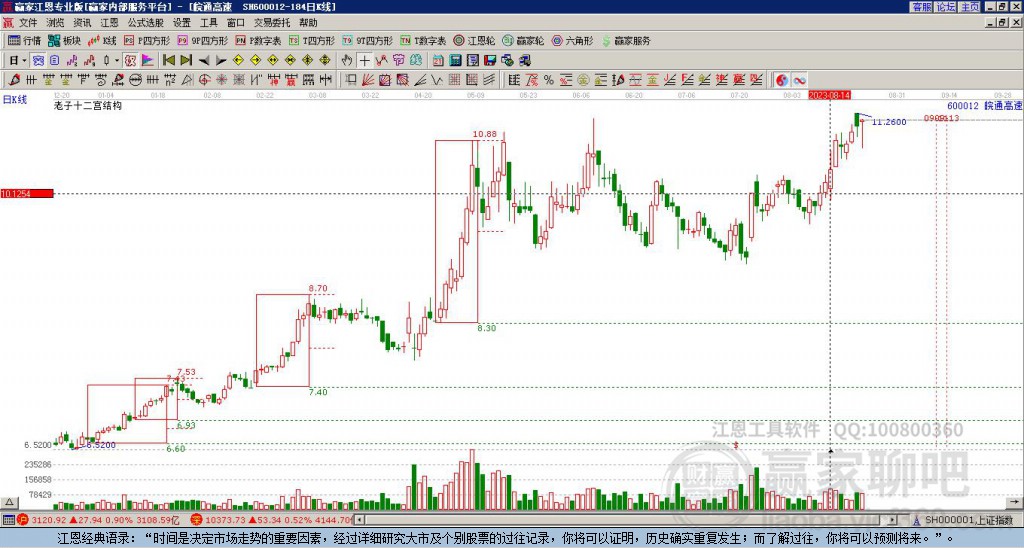Click the red 10.1254 price label

pyautogui.click(x=27, y=193)
